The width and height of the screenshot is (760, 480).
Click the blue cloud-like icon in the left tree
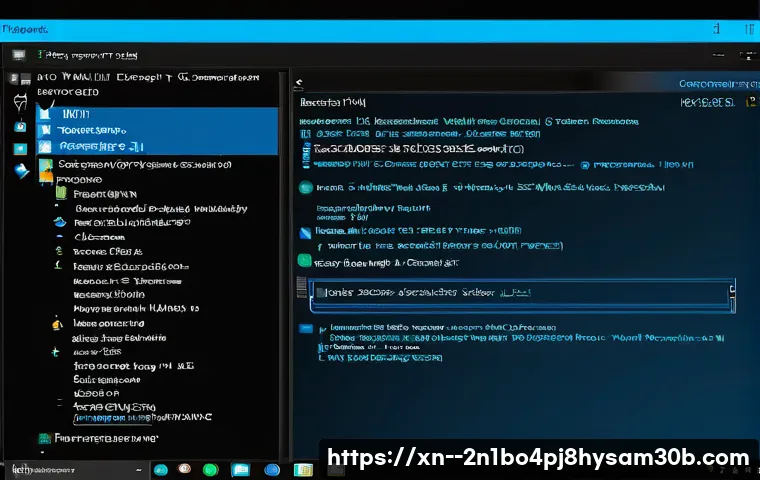click(60, 223)
